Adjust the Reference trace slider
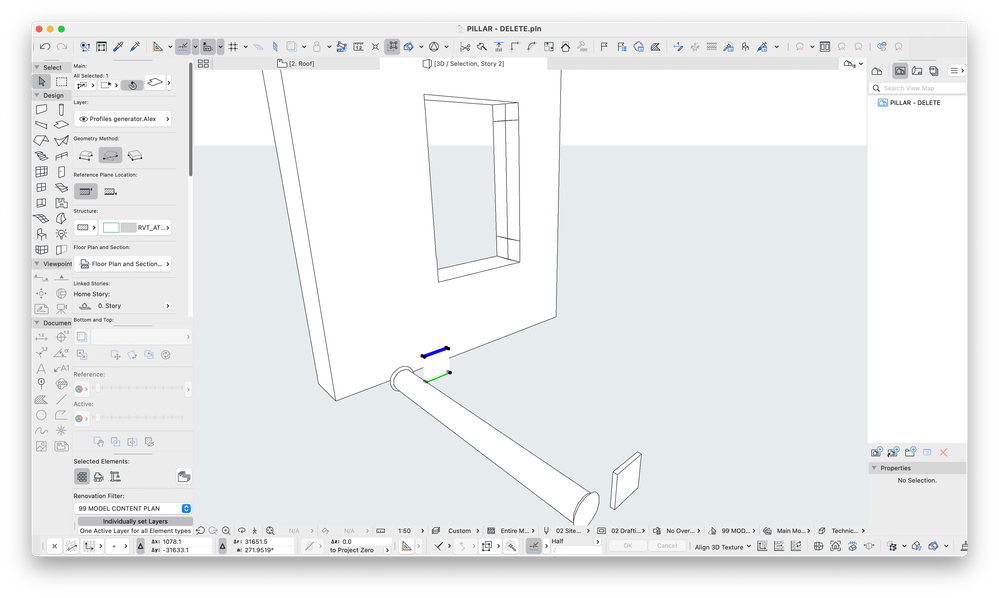999x598 pixels. 139,388
